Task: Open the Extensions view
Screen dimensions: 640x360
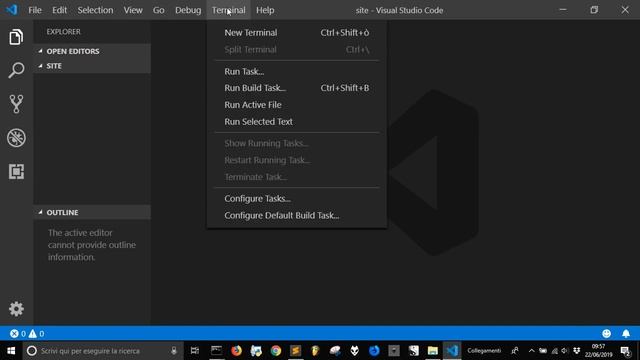Action: 16,171
